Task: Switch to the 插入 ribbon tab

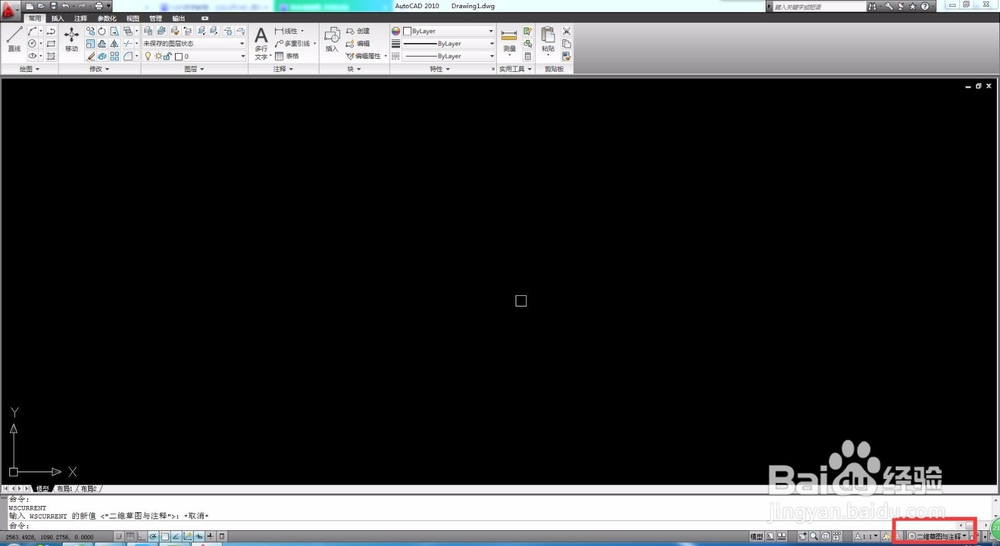Action: (x=57, y=18)
